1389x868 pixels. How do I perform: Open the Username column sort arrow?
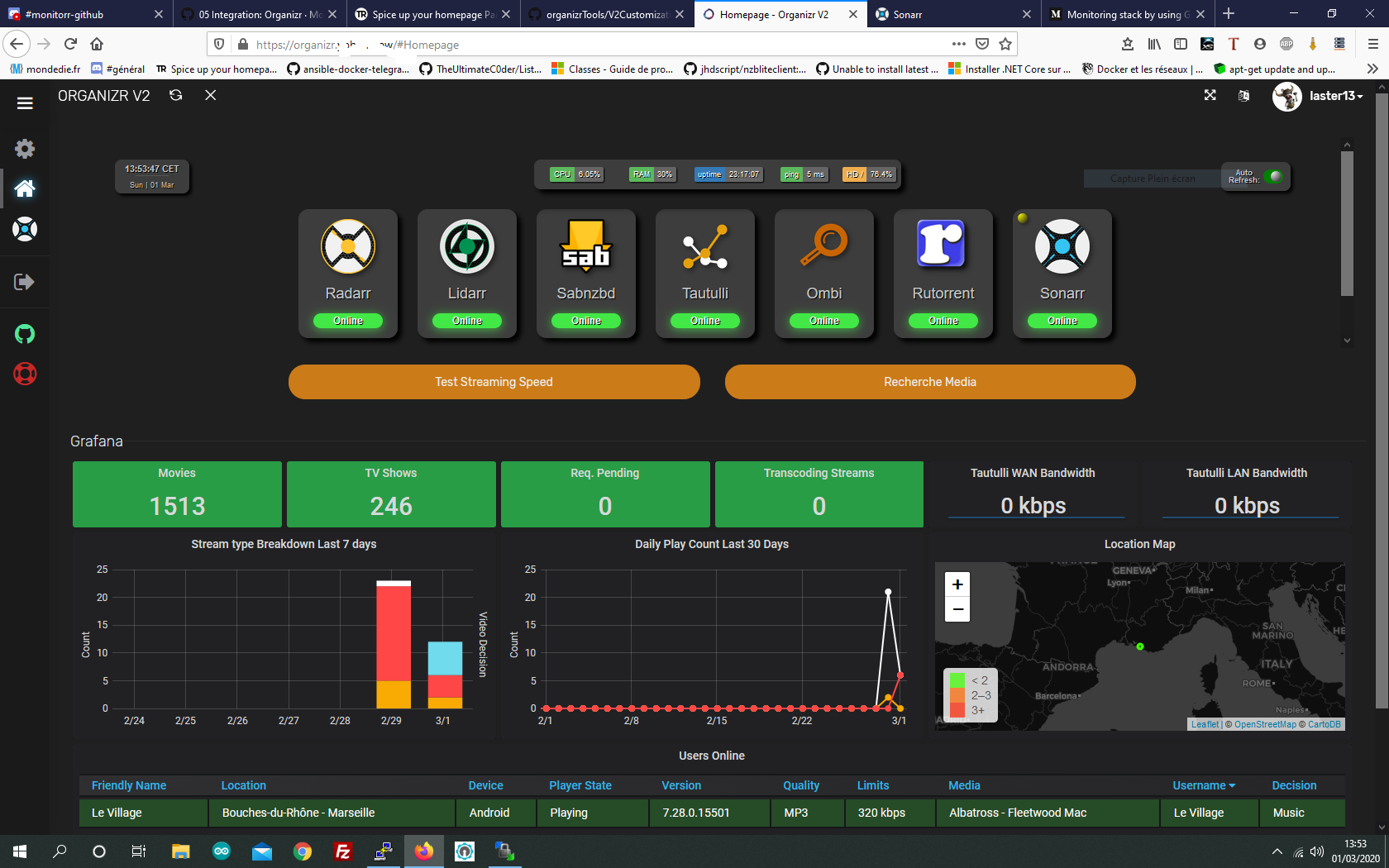pos(1233,785)
